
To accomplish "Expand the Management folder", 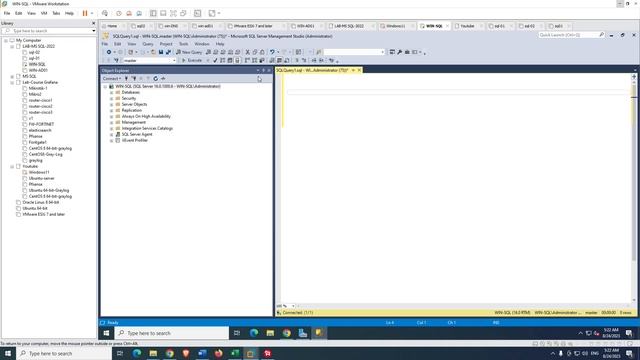I will [111, 122].
